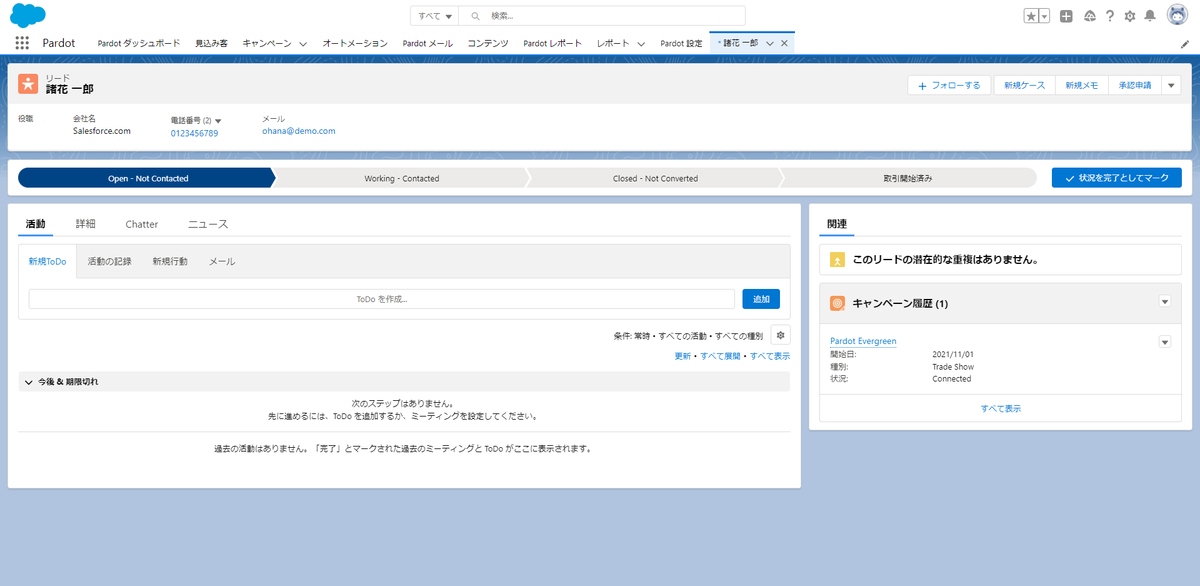Click the 承認申請 button
This screenshot has width=1200, height=586.
pos(1134,85)
